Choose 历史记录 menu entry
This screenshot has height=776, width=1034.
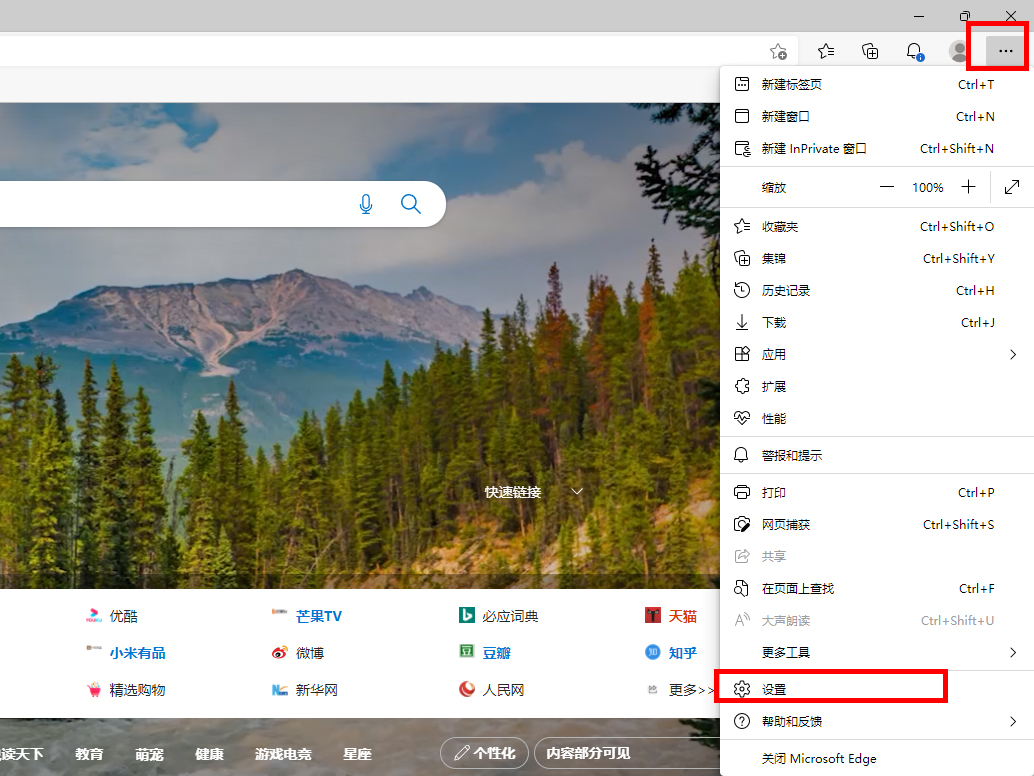pos(786,290)
